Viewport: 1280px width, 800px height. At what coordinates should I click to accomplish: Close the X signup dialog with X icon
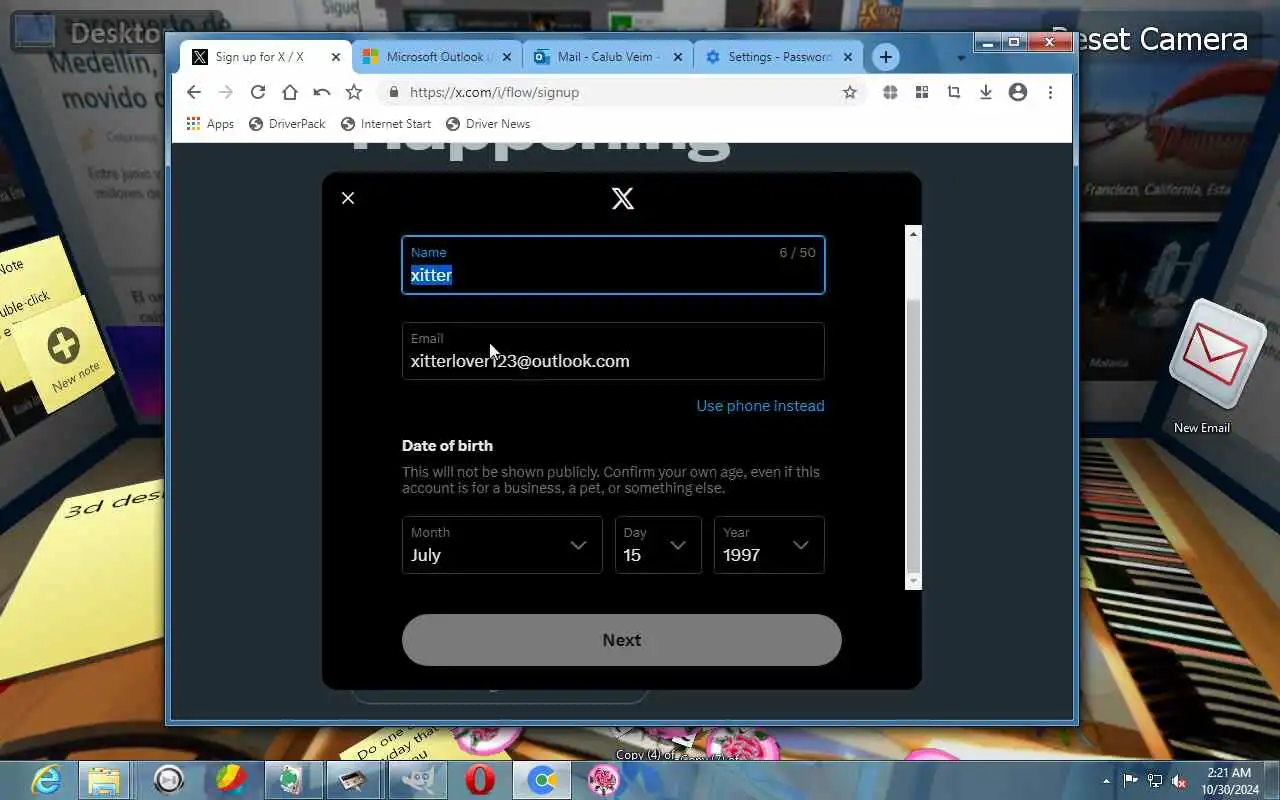pyautogui.click(x=348, y=198)
